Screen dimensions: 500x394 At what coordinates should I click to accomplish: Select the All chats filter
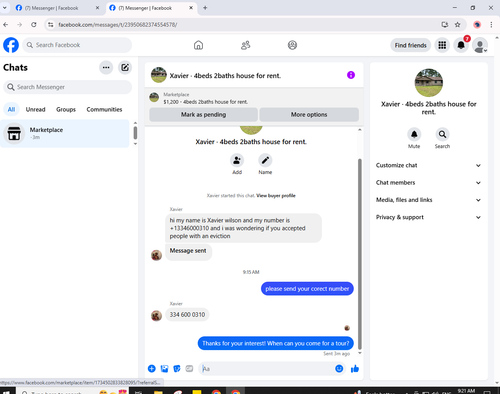pyautogui.click(x=11, y=109)
